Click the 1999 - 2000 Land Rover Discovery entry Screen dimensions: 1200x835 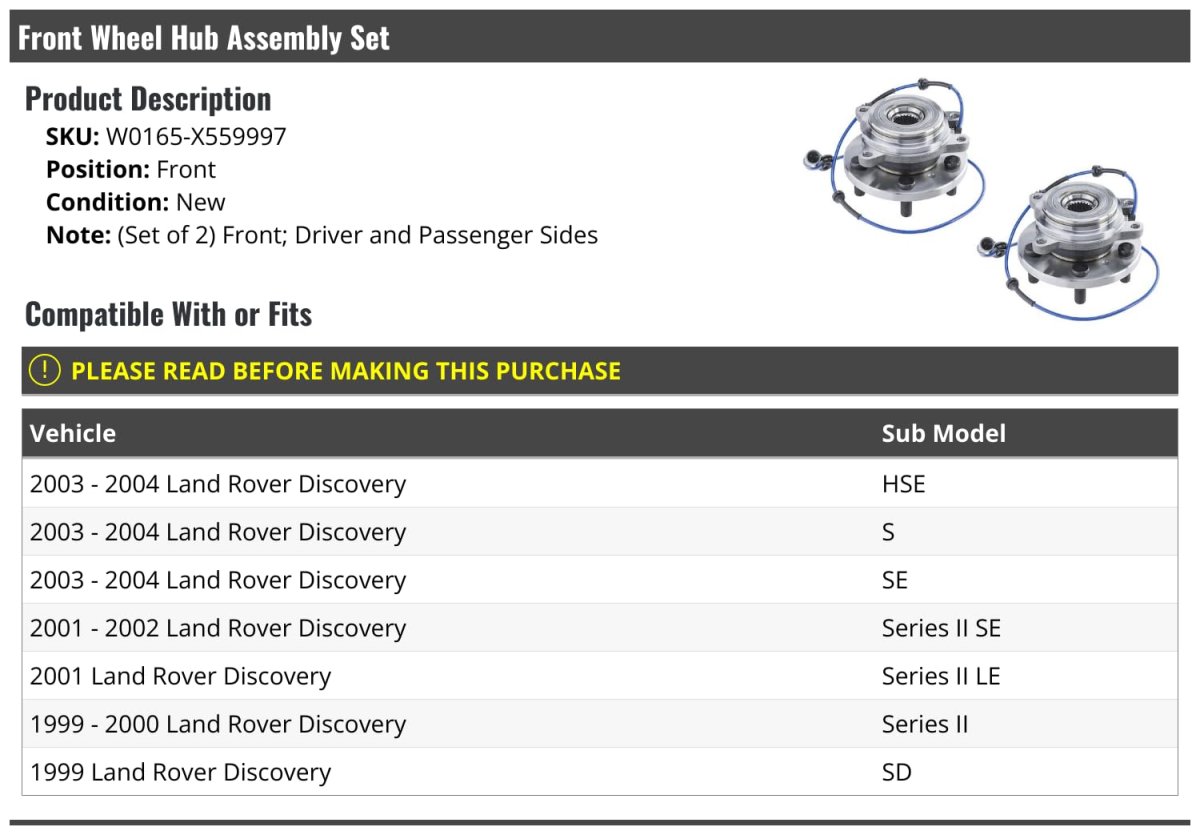[x=218, y=724]
